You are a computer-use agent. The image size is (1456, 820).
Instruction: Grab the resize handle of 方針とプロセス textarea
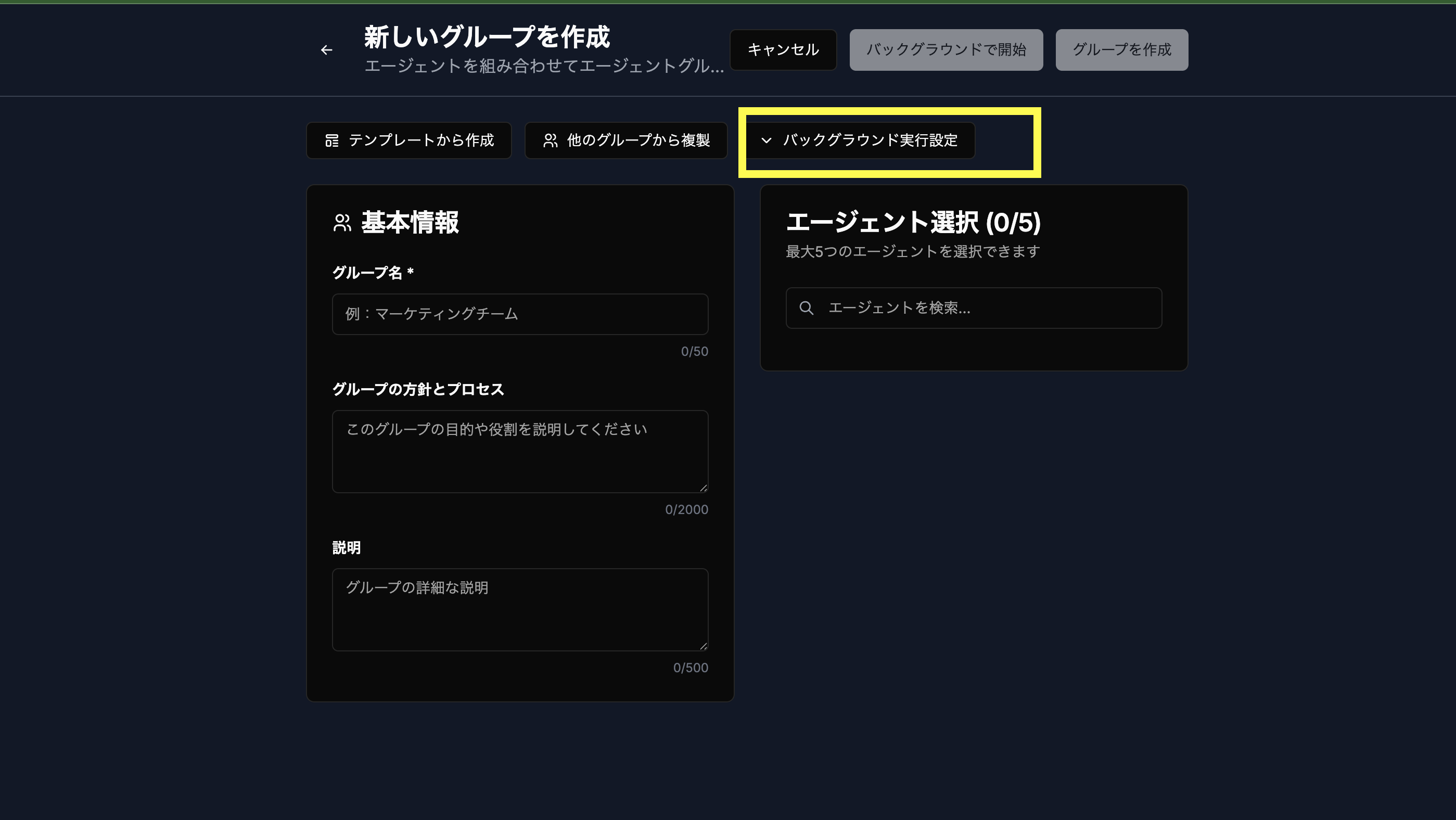click(703, 488)
